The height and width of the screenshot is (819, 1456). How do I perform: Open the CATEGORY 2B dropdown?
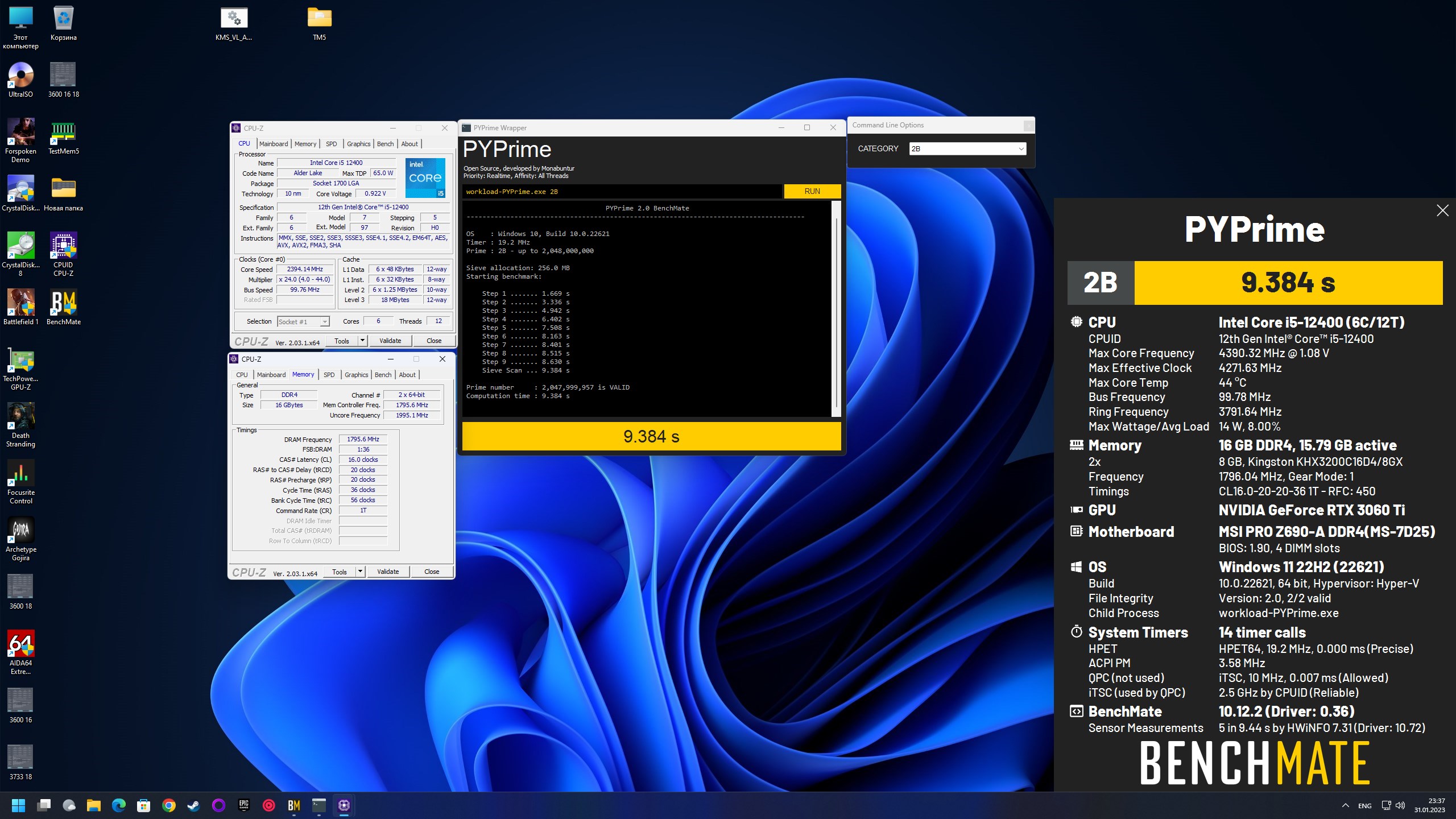[x=967, y=148]
